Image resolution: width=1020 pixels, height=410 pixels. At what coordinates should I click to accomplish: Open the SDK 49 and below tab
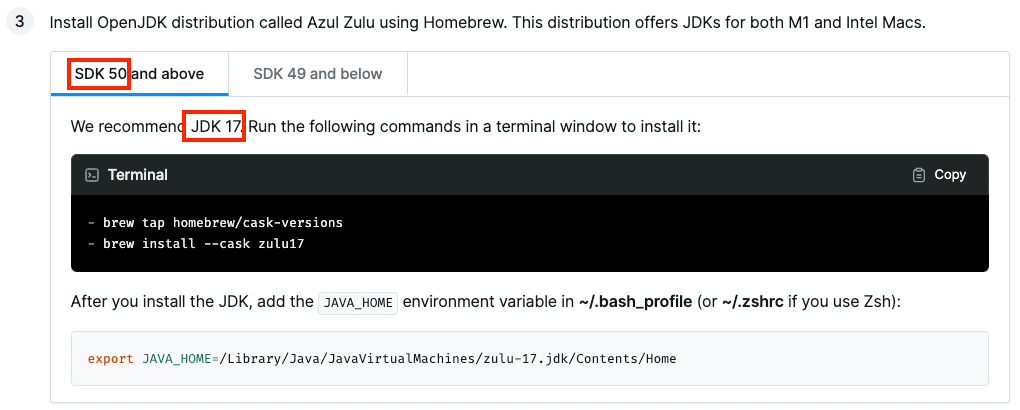(x=317, y=74)
